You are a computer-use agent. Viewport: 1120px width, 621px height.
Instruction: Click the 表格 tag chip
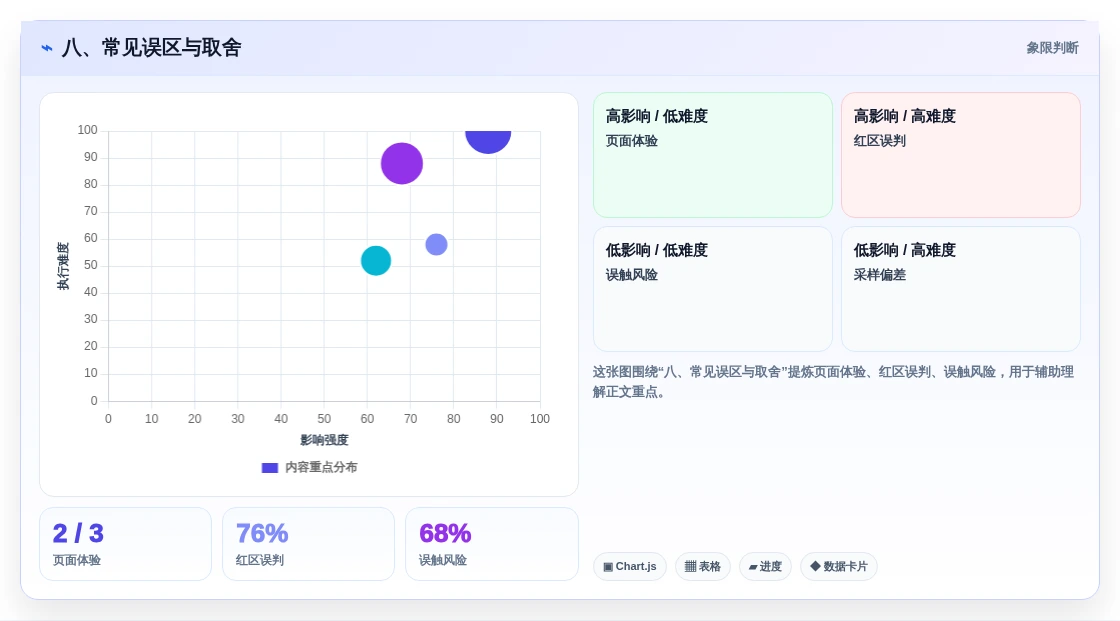click(703, 567)
